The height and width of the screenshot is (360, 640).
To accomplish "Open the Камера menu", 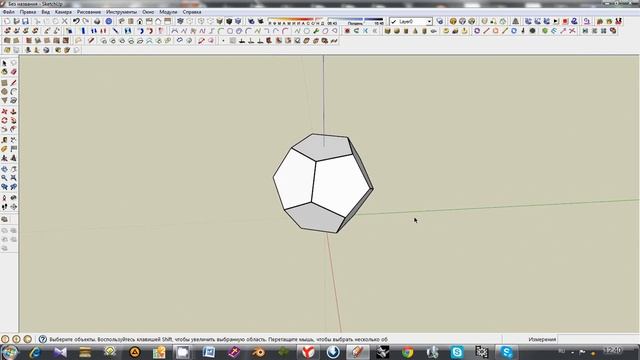I will point(63,12).
